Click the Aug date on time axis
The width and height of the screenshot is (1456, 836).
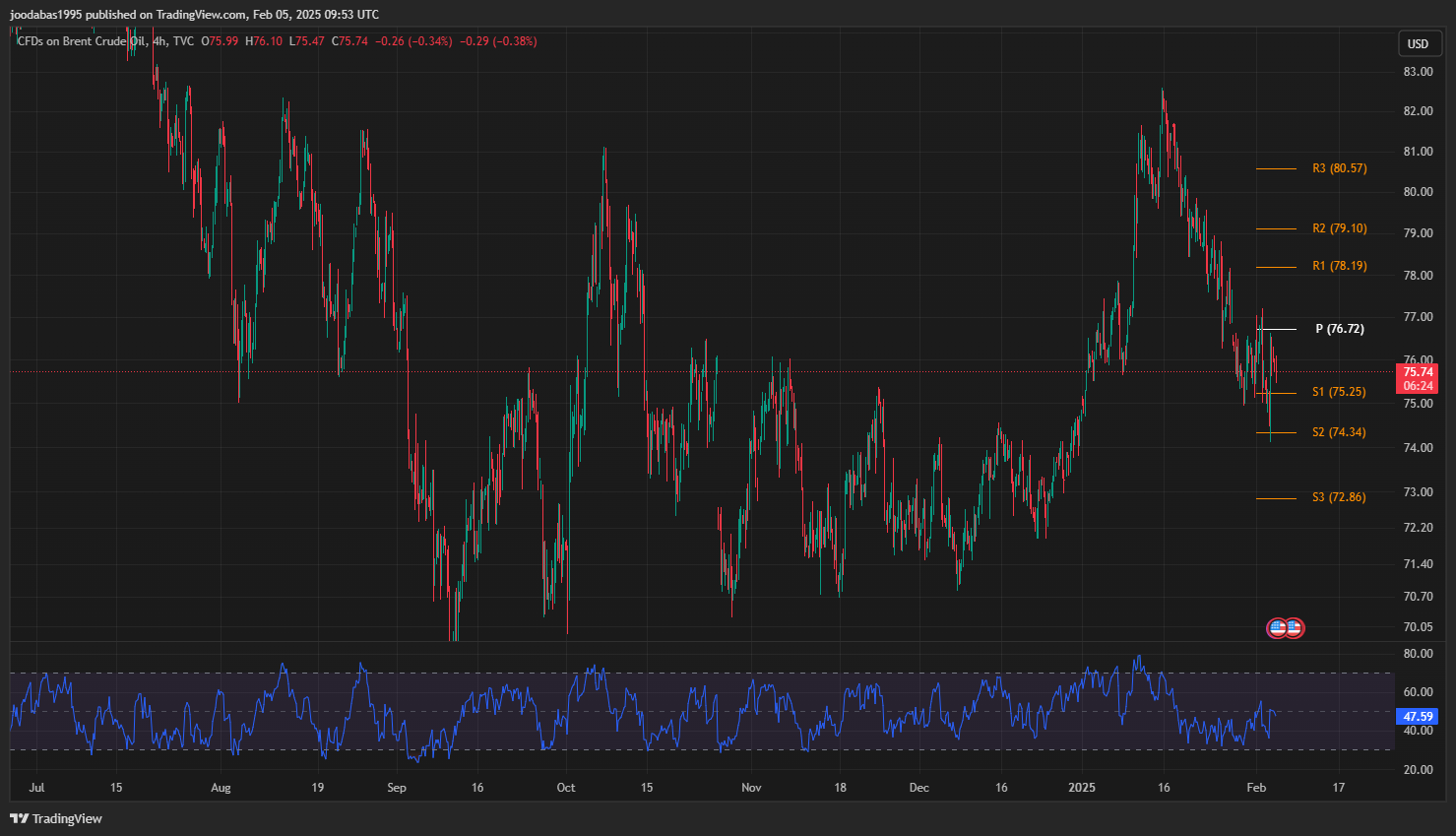tap(221, 788)
